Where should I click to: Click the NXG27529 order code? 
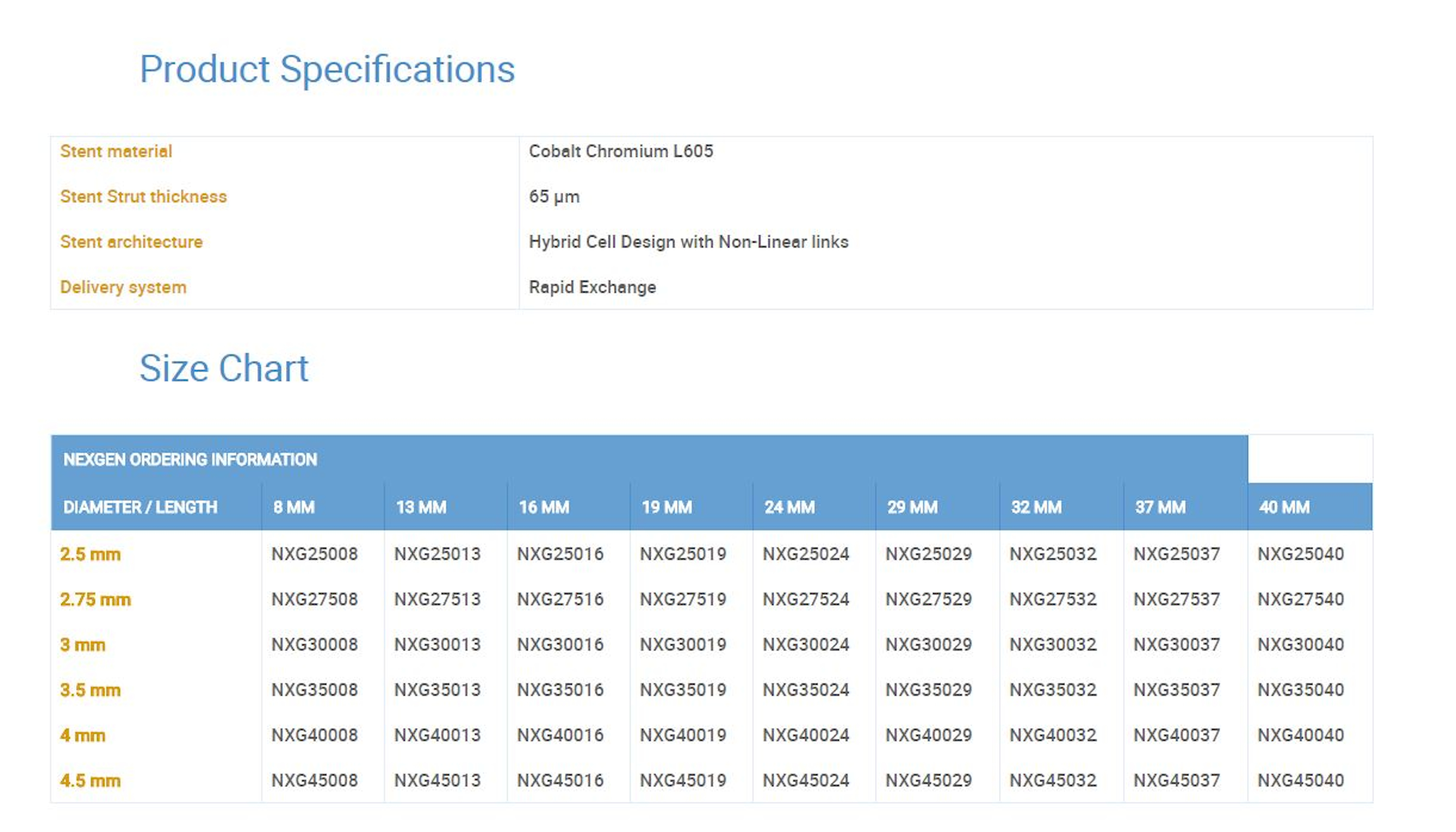point(929,600)
